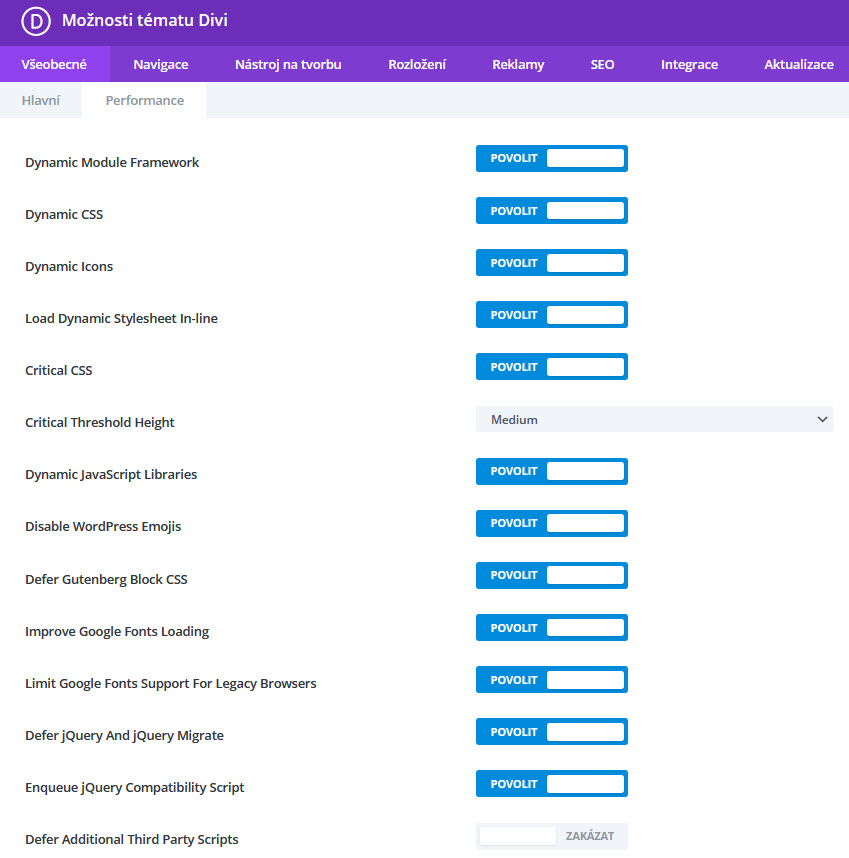Toggle the Dynamic Module Framework switch
This screenshot has height=858, width=849.
point(551,159)
